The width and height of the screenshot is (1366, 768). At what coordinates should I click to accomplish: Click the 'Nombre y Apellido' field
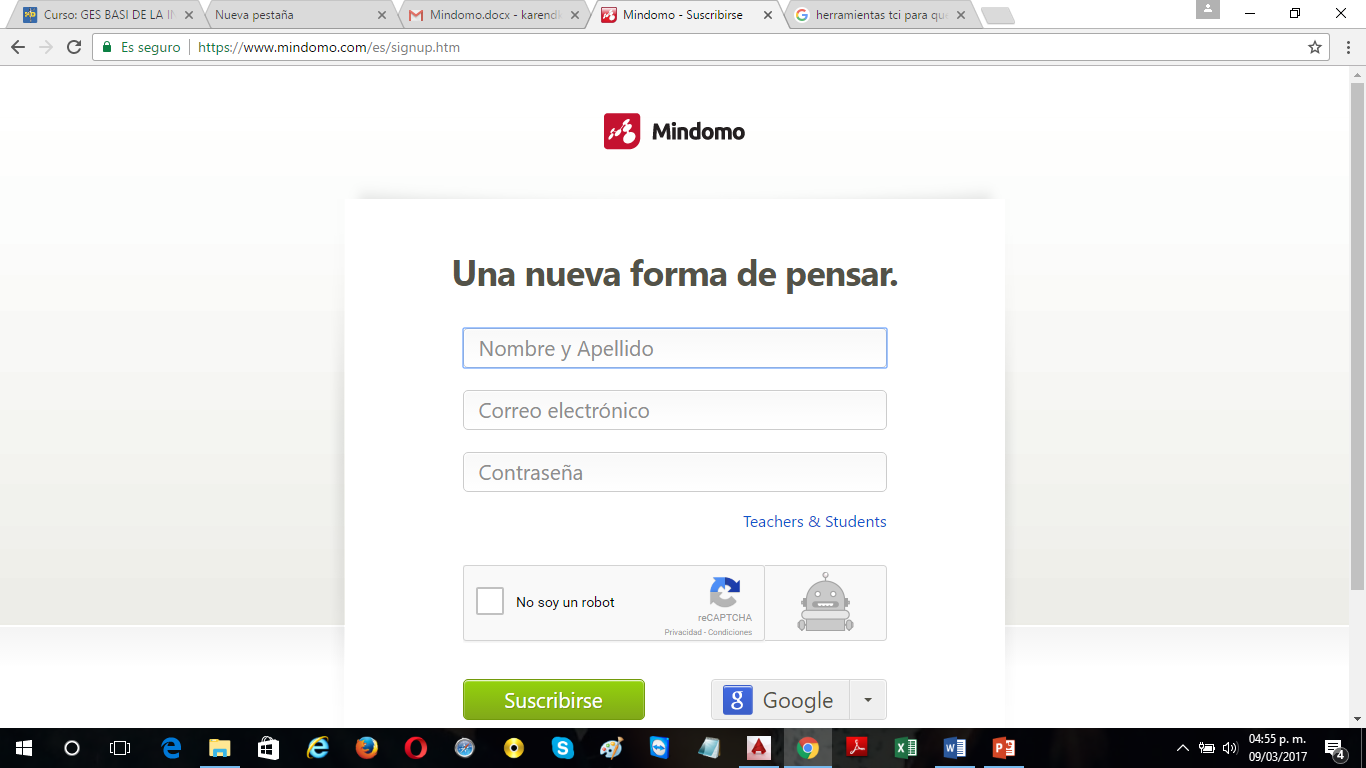pyautogui.click(x=675, y=348)
